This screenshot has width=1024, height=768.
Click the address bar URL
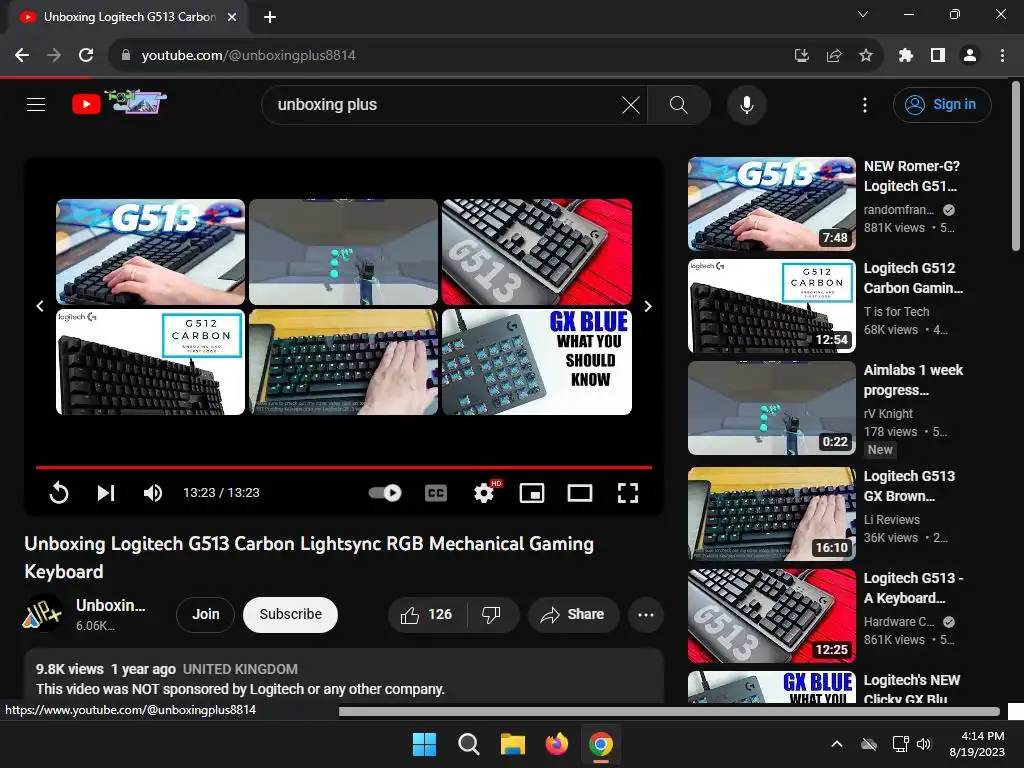(248, 56)
